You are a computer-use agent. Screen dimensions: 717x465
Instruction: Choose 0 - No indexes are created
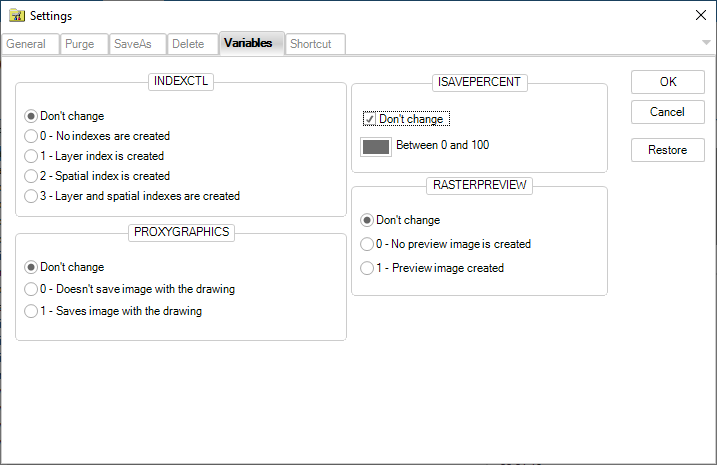[32, 136]
